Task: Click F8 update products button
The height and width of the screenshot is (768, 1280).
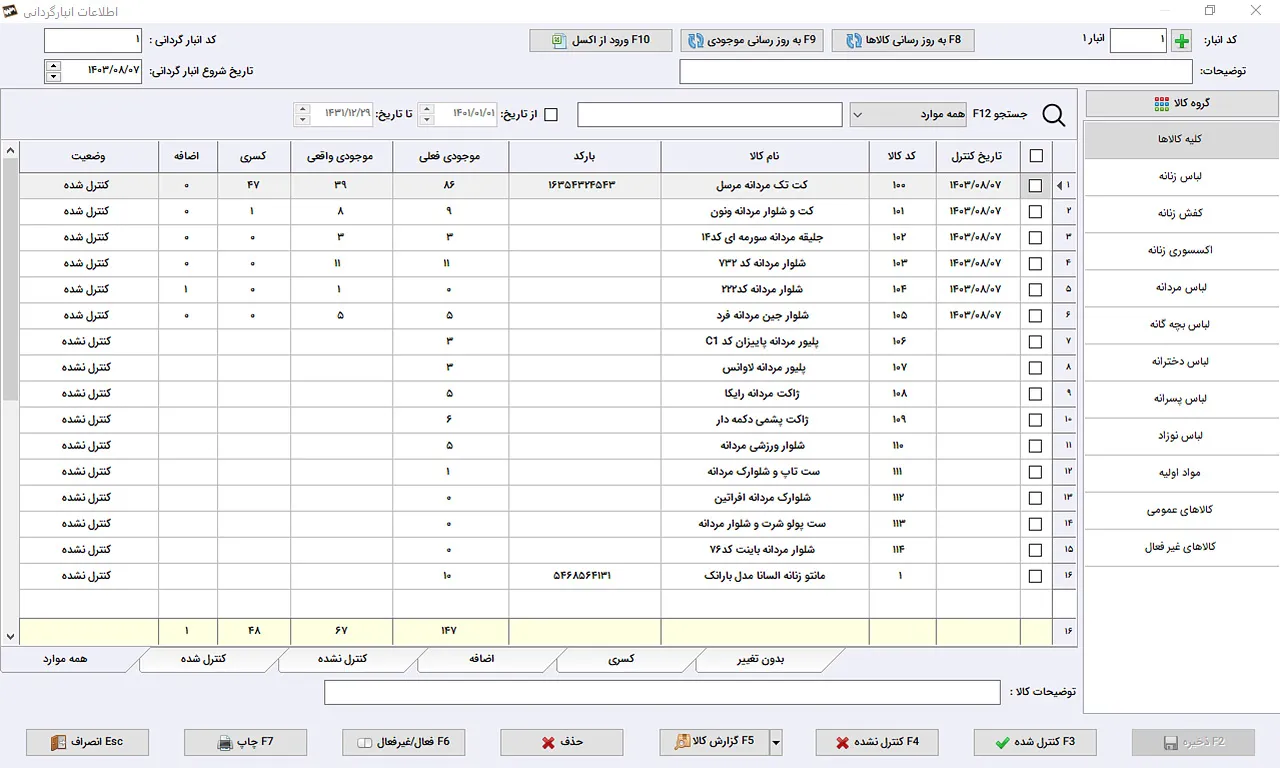Action: (903, 41)
